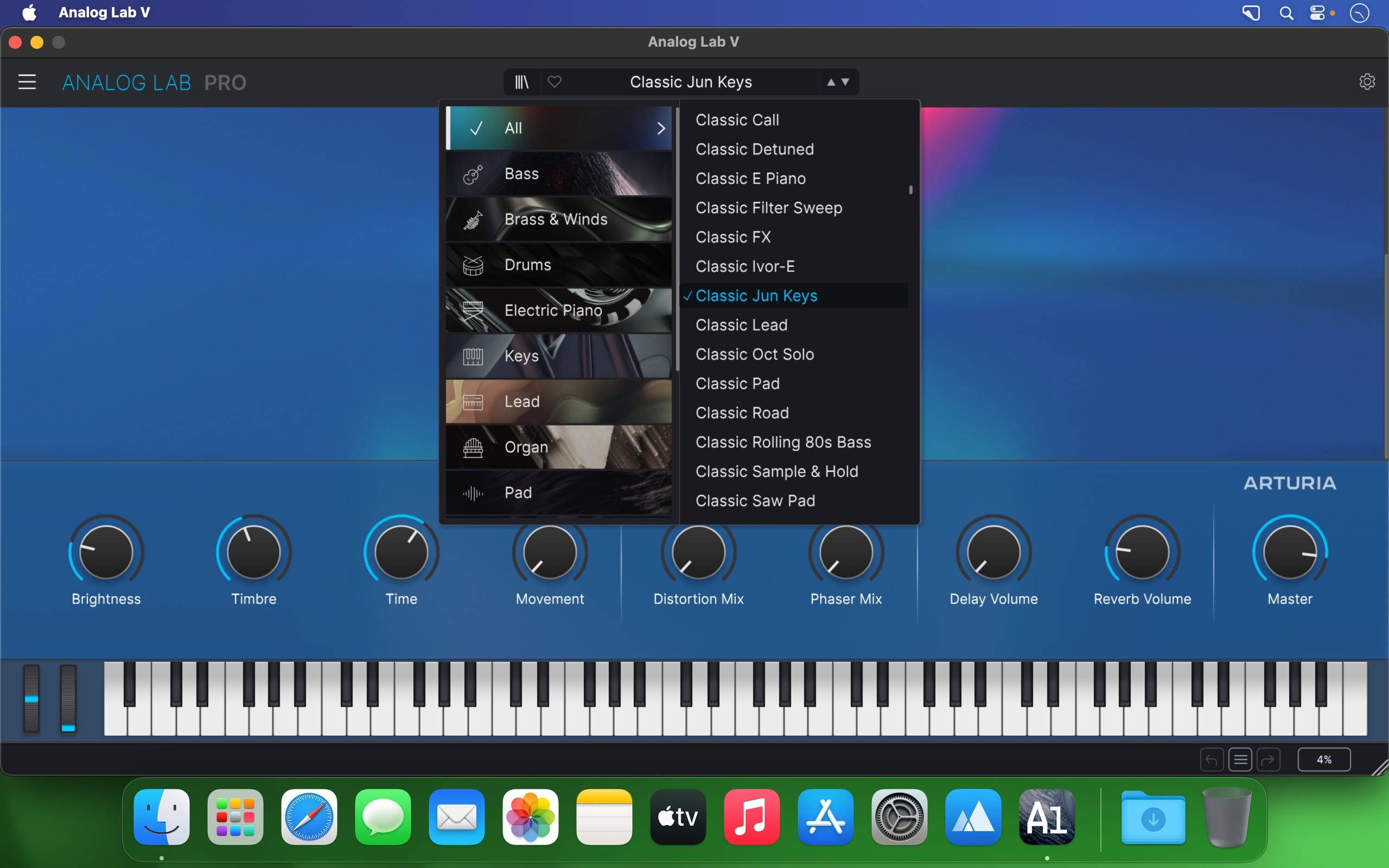The width and height of the screenshot is (1389, 868).
Task: Choose the Bass category
Action: point(558,174)
